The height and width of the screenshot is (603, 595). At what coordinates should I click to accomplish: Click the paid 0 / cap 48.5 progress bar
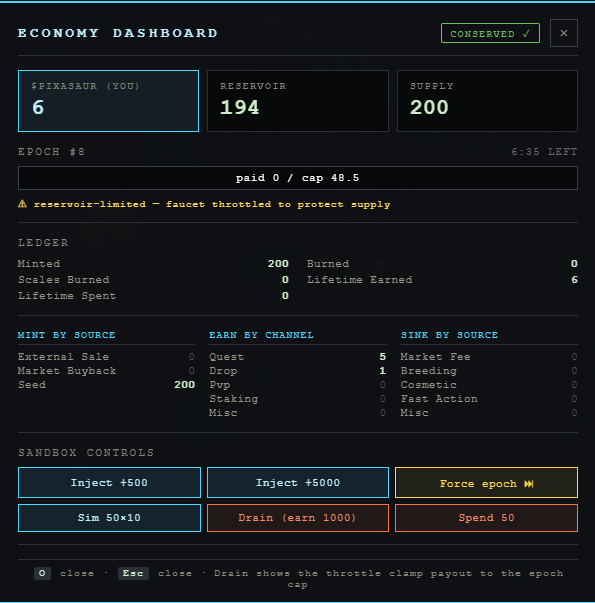coord(298,178)
